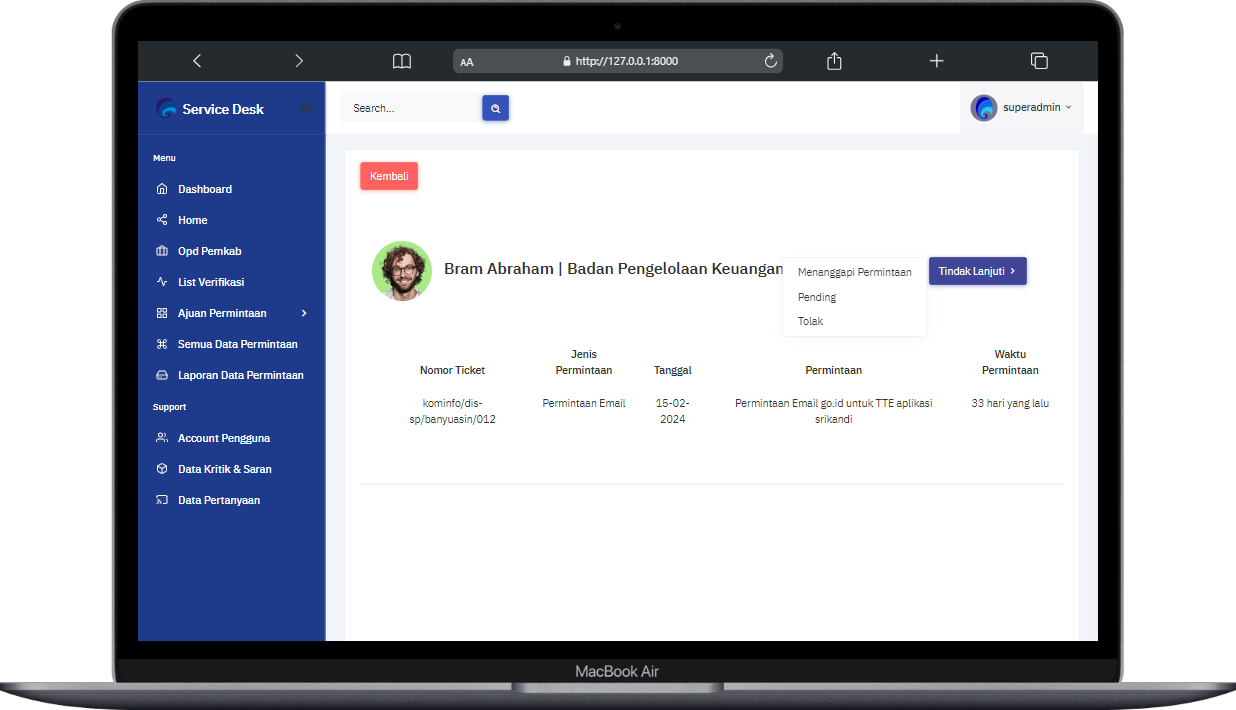Open Data Kritik & Saran in sidebar
Screen dimensions: 1236x710
(225, 469)
